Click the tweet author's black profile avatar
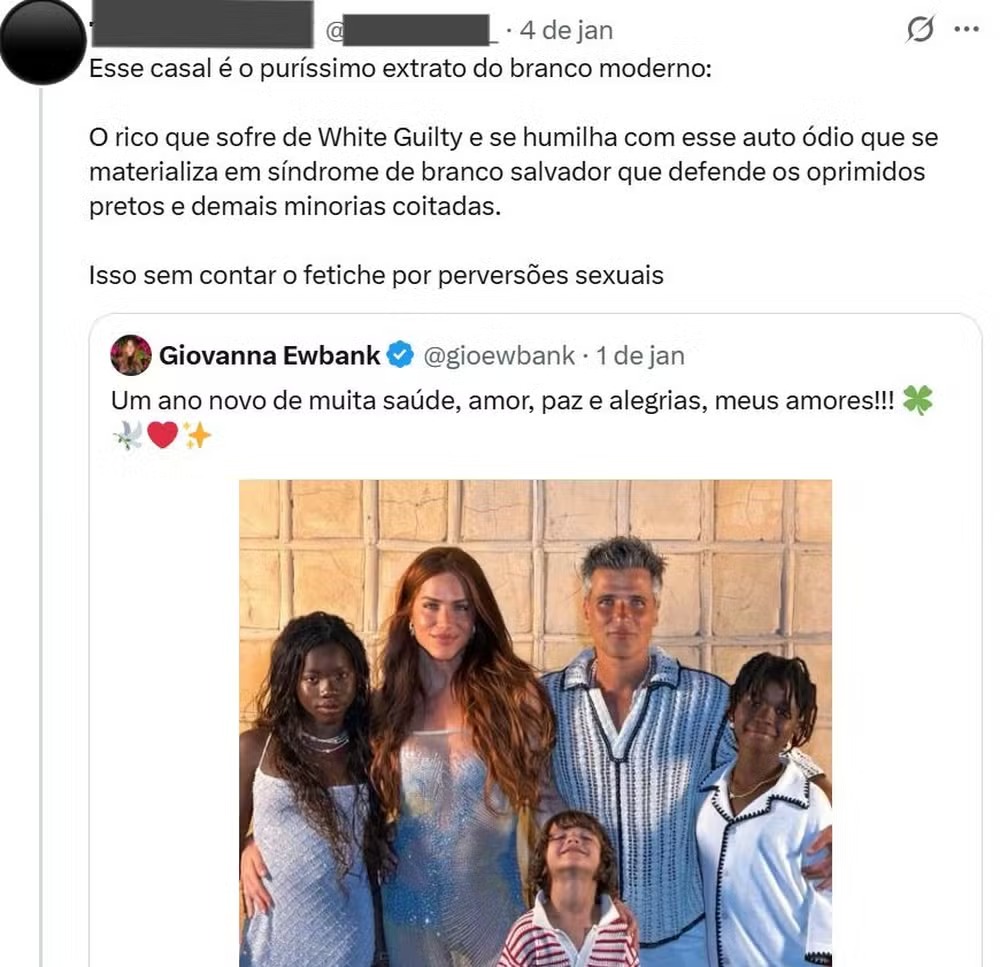The height and width of the screenshot is (967, 1000). (x=42, y=40)
